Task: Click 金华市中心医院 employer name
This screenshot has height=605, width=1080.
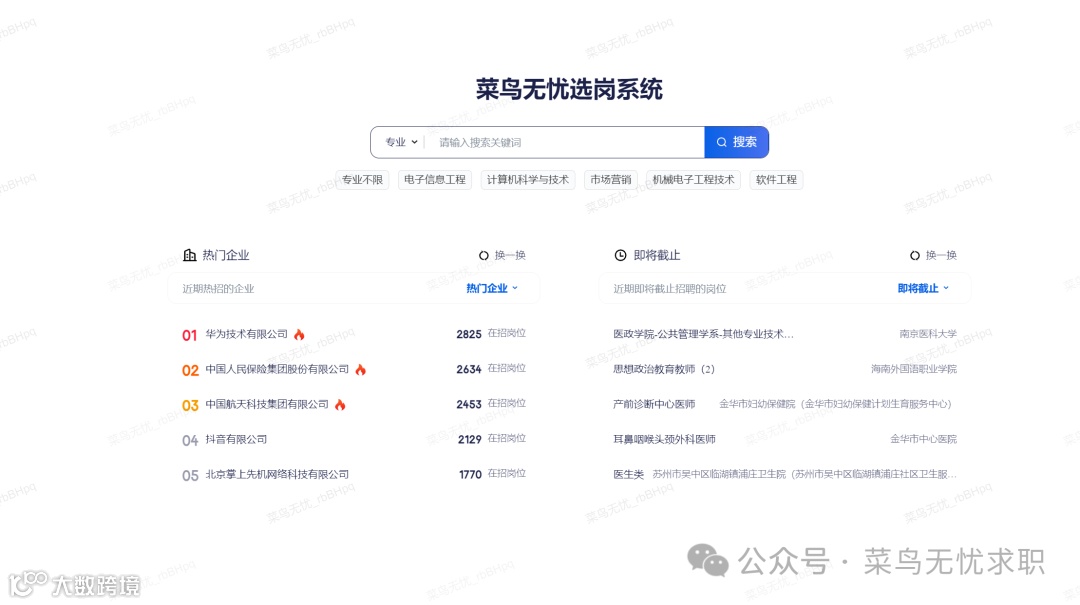Action: point(923,438)
